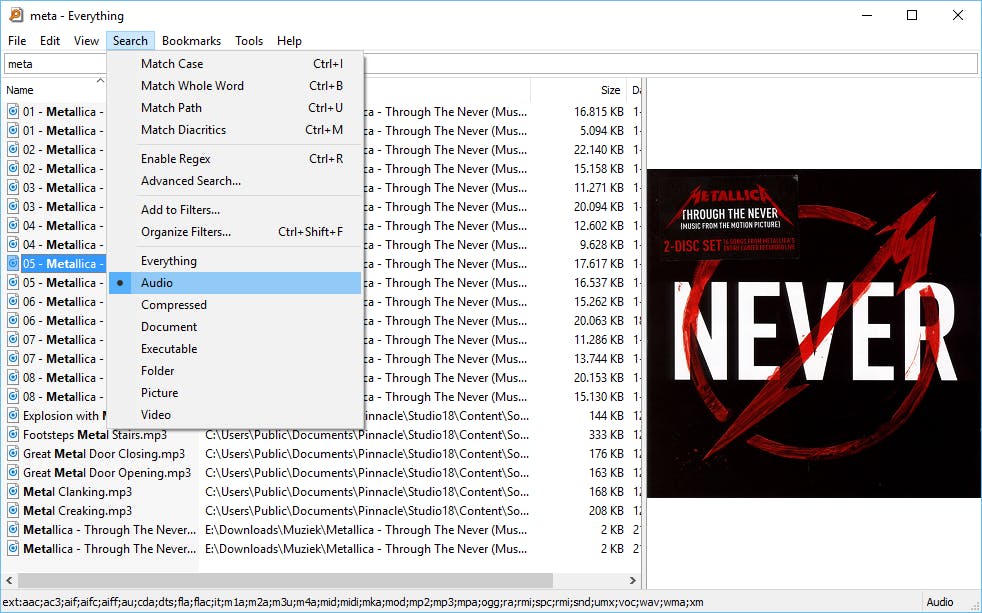This screenshot has width=982, height=613.
Task: Select Footsteps Metal Stairs.mp3 file name
Action: tap(95, 435)
